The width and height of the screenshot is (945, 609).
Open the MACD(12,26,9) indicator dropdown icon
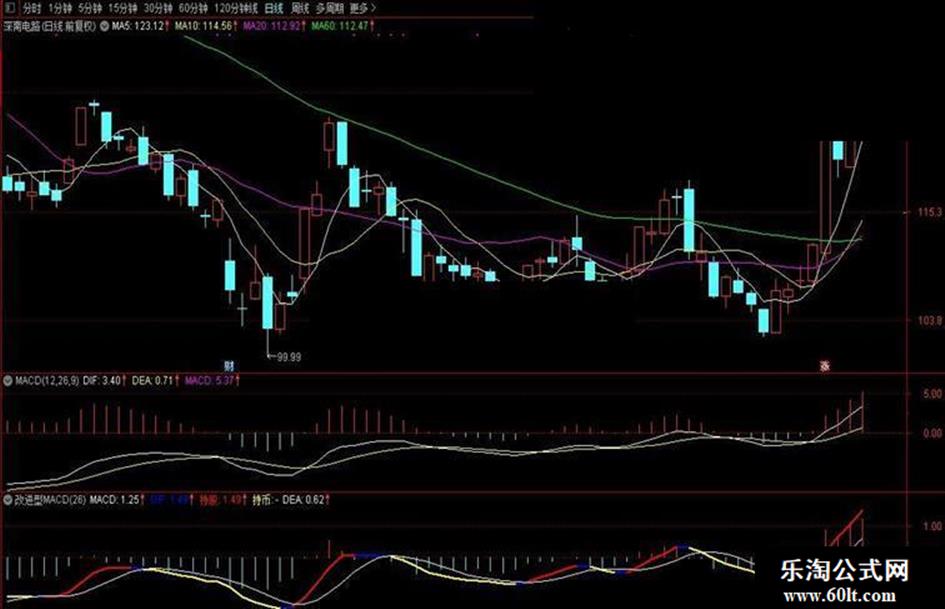8,381
